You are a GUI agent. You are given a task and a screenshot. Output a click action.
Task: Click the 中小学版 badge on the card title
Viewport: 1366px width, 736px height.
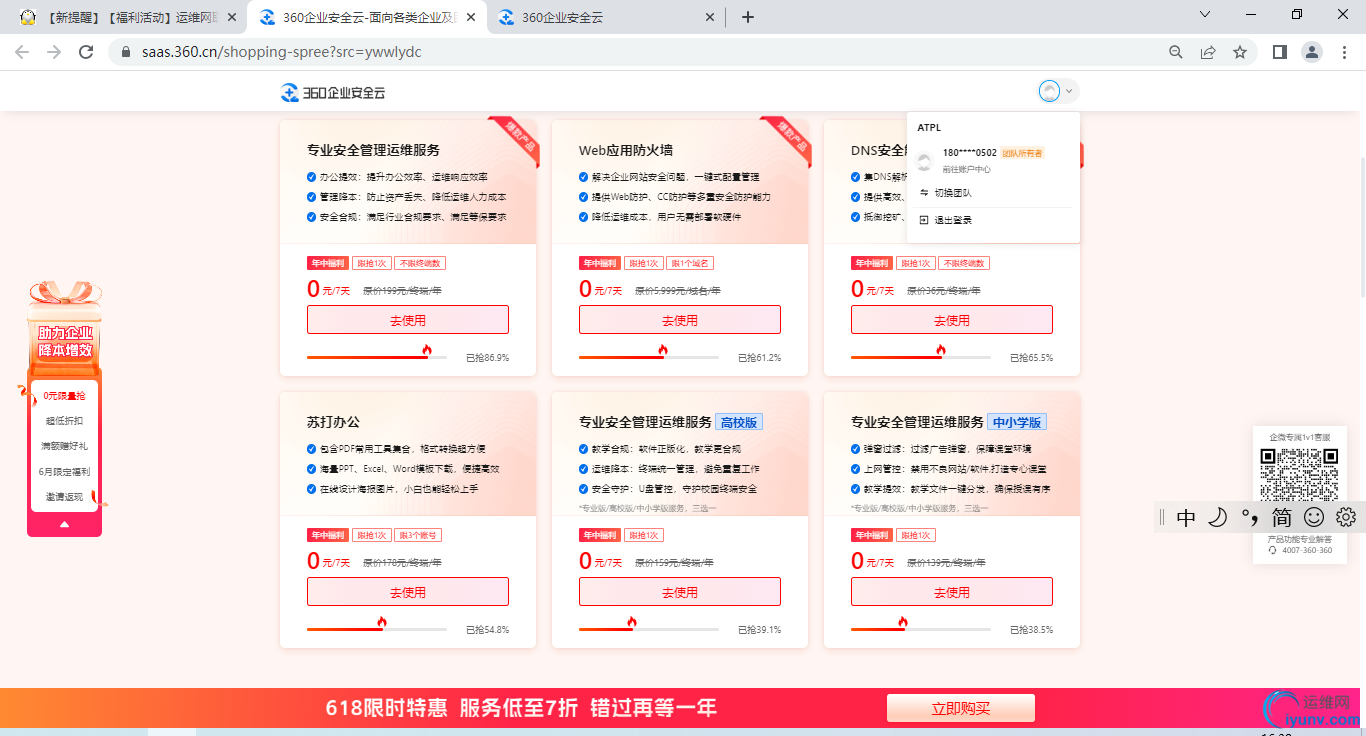click(1017, 422)
